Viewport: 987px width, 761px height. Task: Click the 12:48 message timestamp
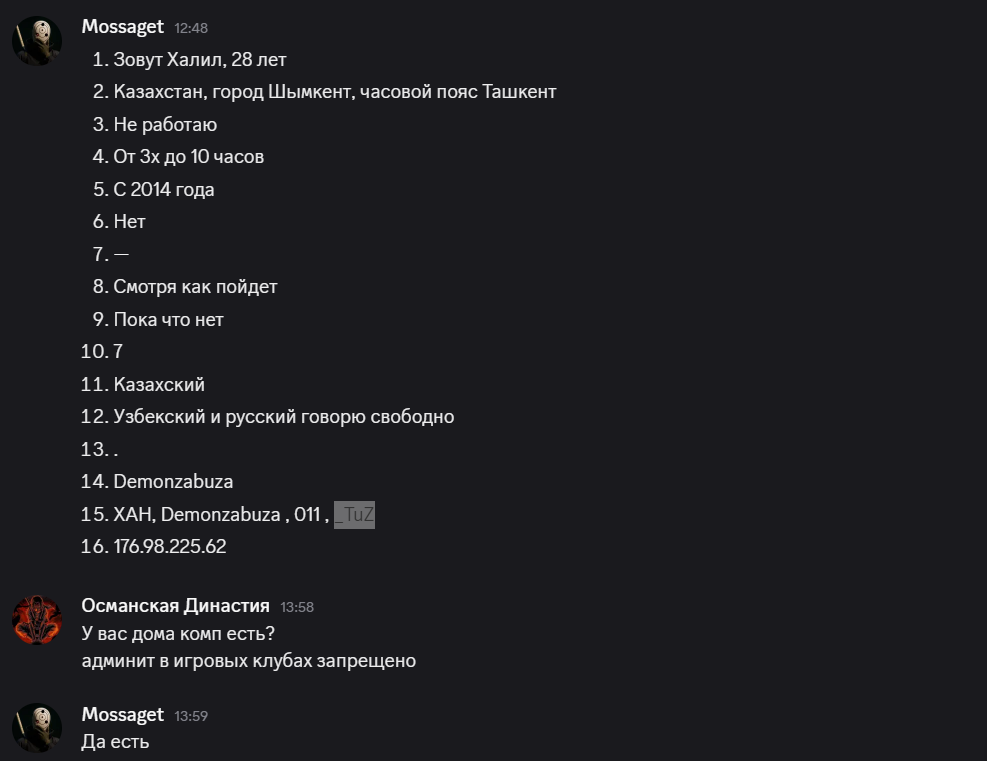point(191,28)
